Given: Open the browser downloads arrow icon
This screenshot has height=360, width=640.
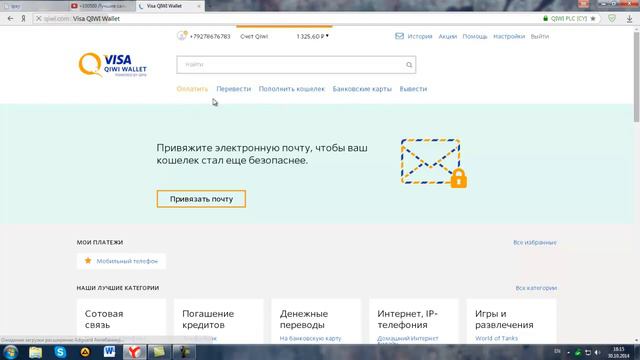Looking at the screenshot, I should [x=630, y=19].
